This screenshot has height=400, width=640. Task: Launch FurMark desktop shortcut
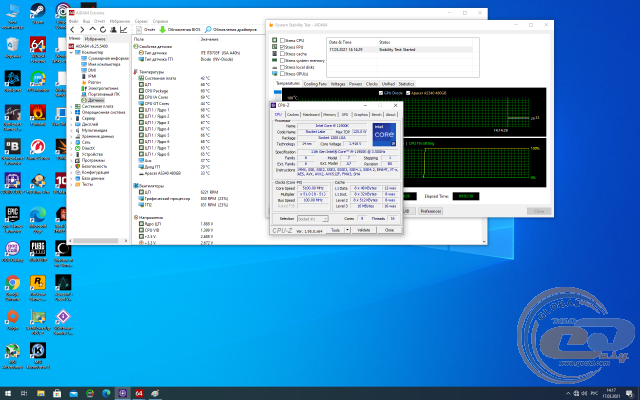tap(38, 115)
